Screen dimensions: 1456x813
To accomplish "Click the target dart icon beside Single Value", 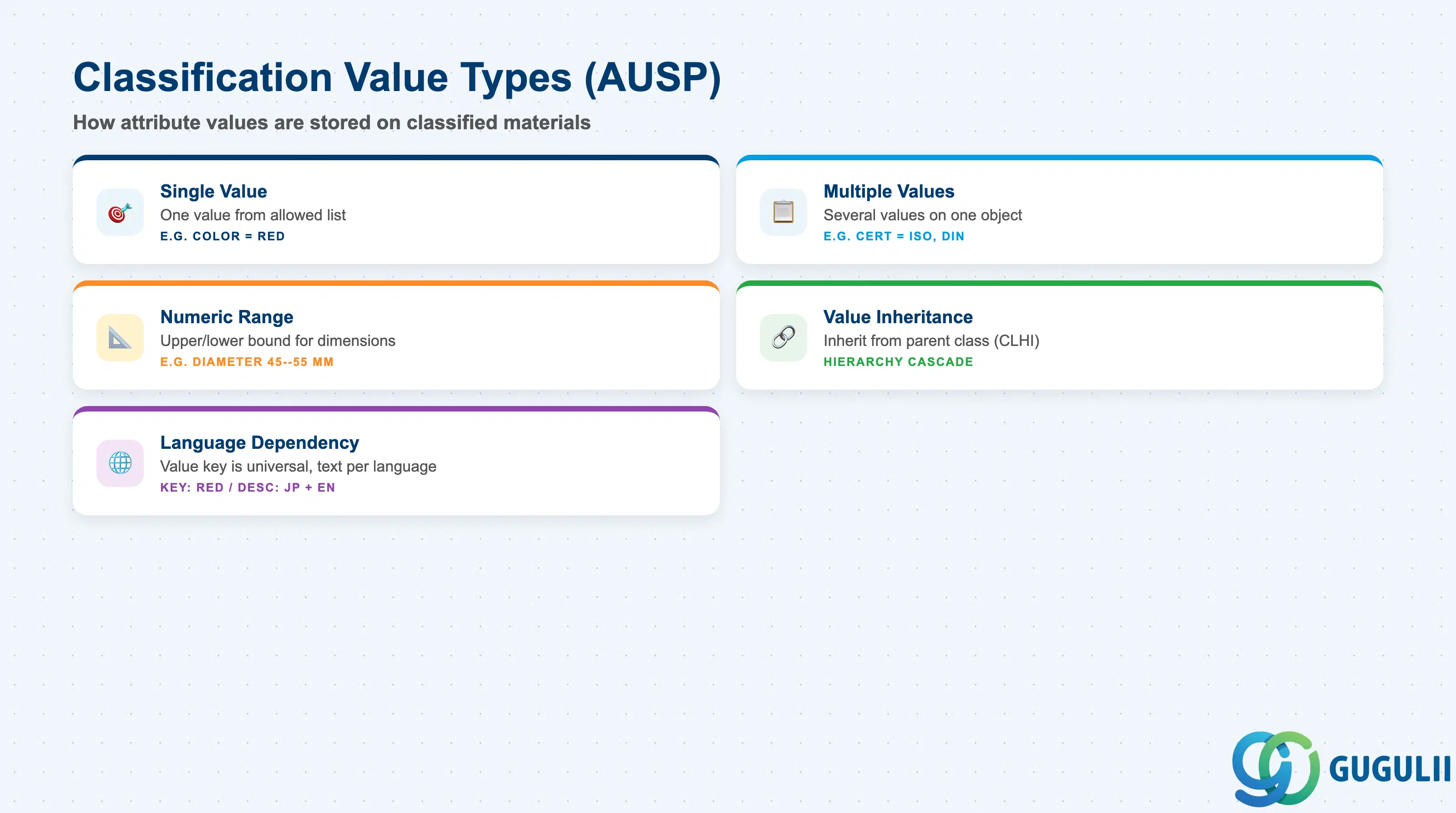I will (120, 212).
